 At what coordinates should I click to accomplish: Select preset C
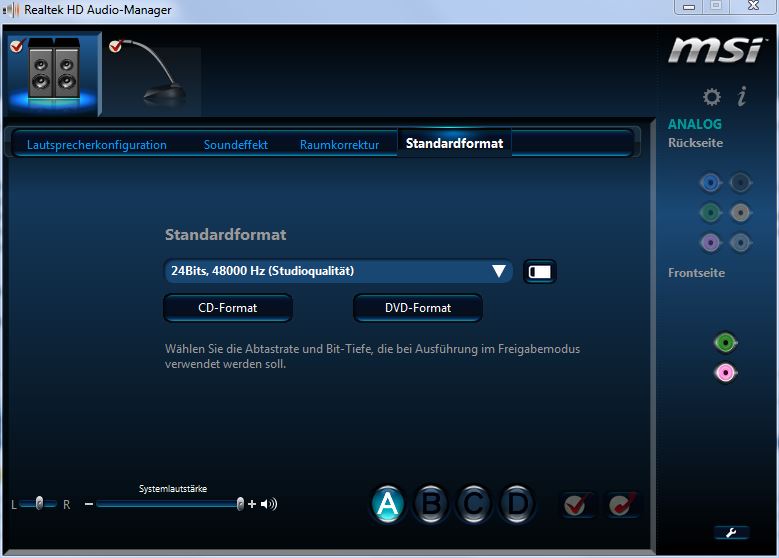pyautogui.click(x=474, y=504)
